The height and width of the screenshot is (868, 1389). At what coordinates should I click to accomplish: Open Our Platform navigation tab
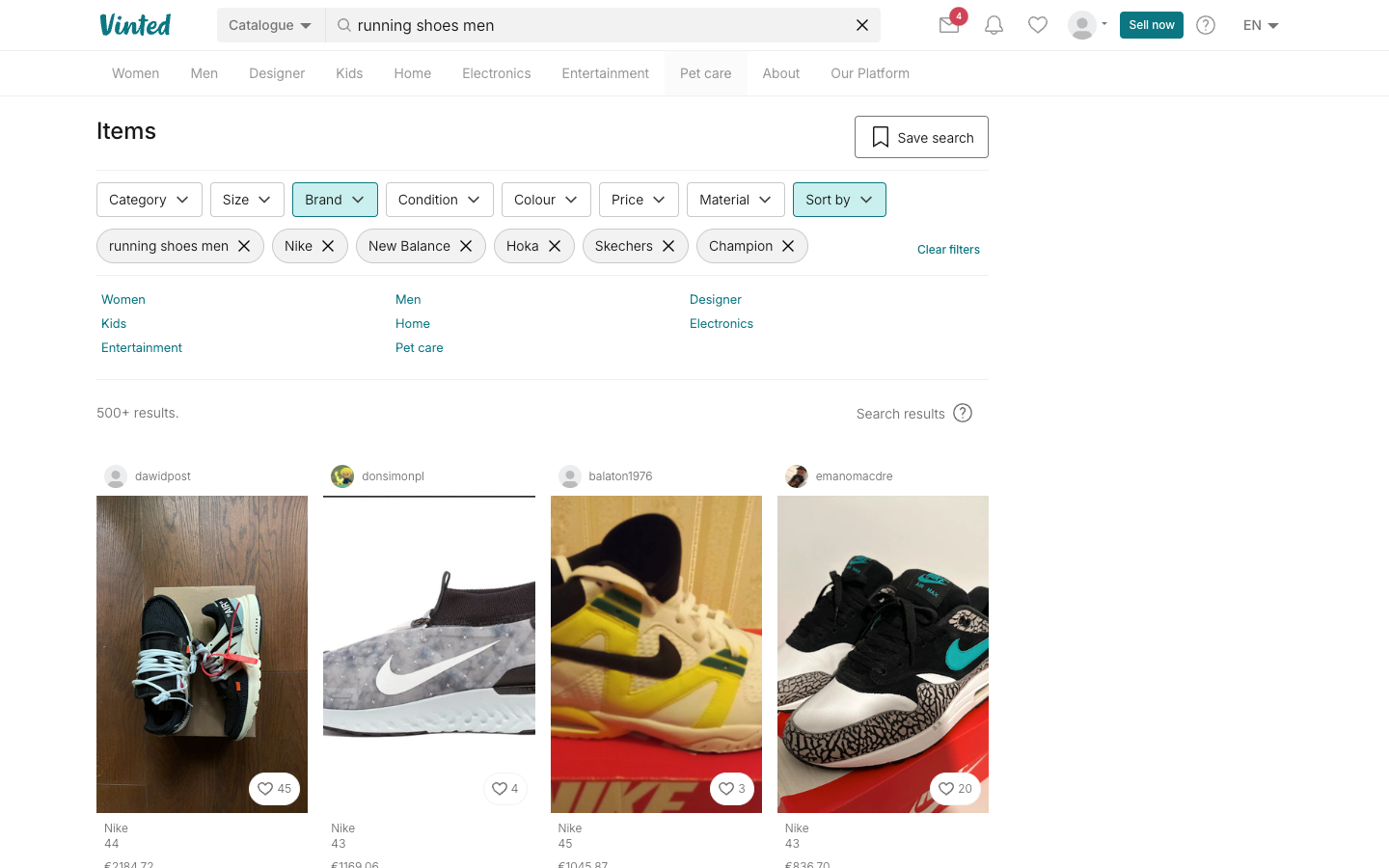pyautogui.click(x=870, y=73)
